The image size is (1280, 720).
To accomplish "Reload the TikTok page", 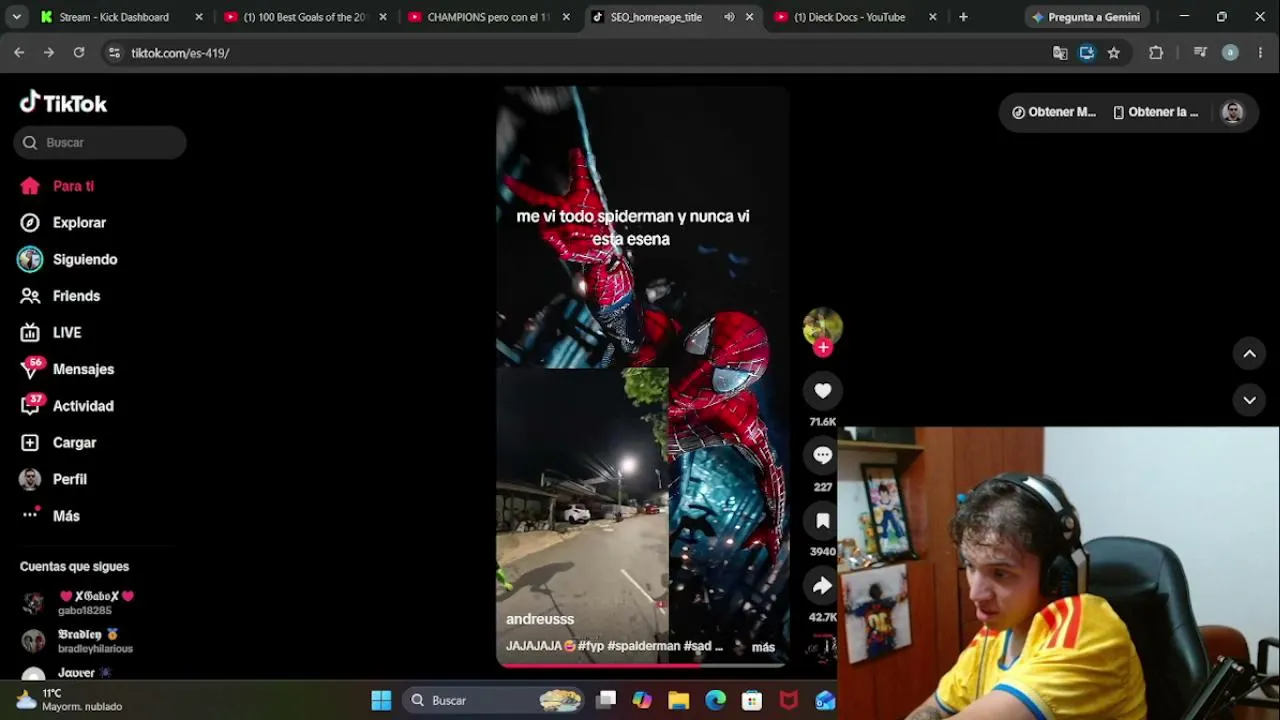I will pyautogui.click(x=79, y=53).
